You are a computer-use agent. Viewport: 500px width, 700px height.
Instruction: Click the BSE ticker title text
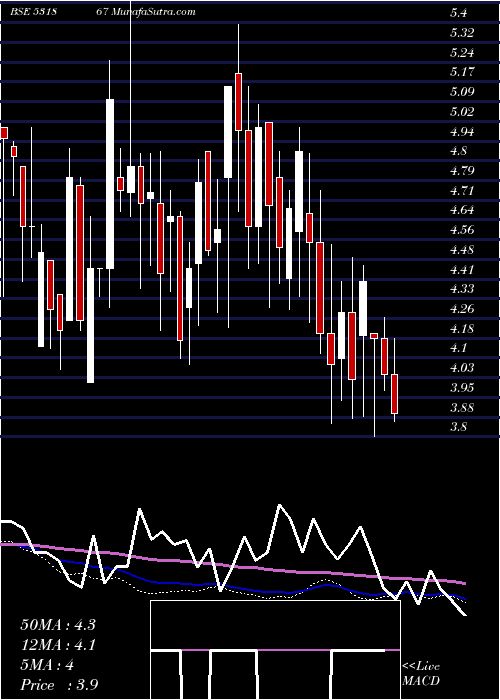[103, 12]
